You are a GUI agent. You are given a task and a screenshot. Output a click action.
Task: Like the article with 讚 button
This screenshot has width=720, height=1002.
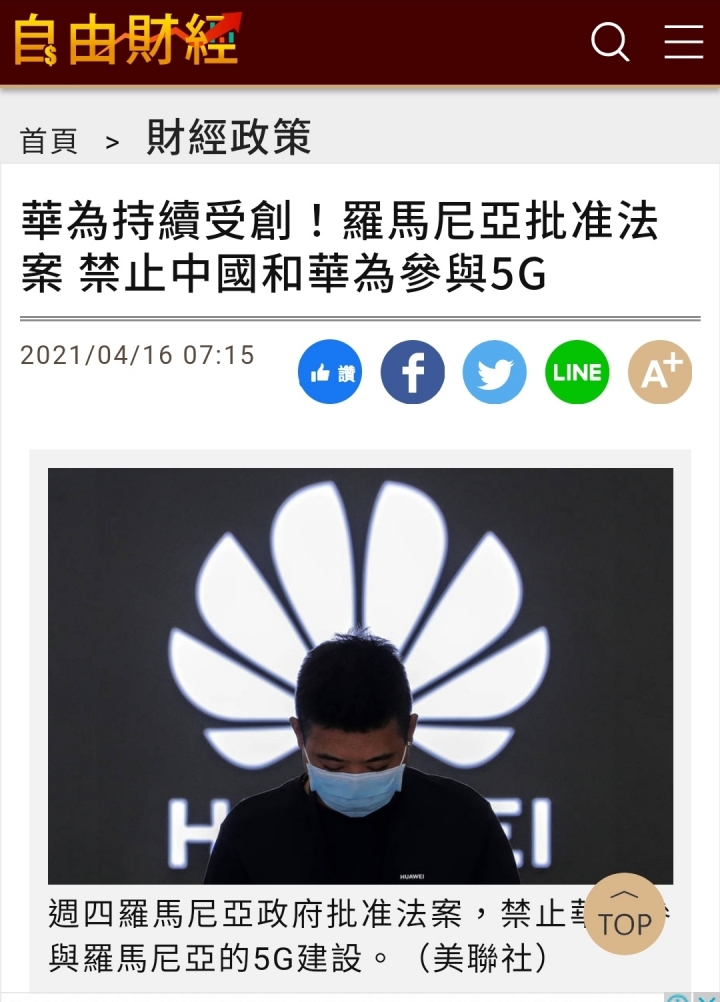[330, 372]
